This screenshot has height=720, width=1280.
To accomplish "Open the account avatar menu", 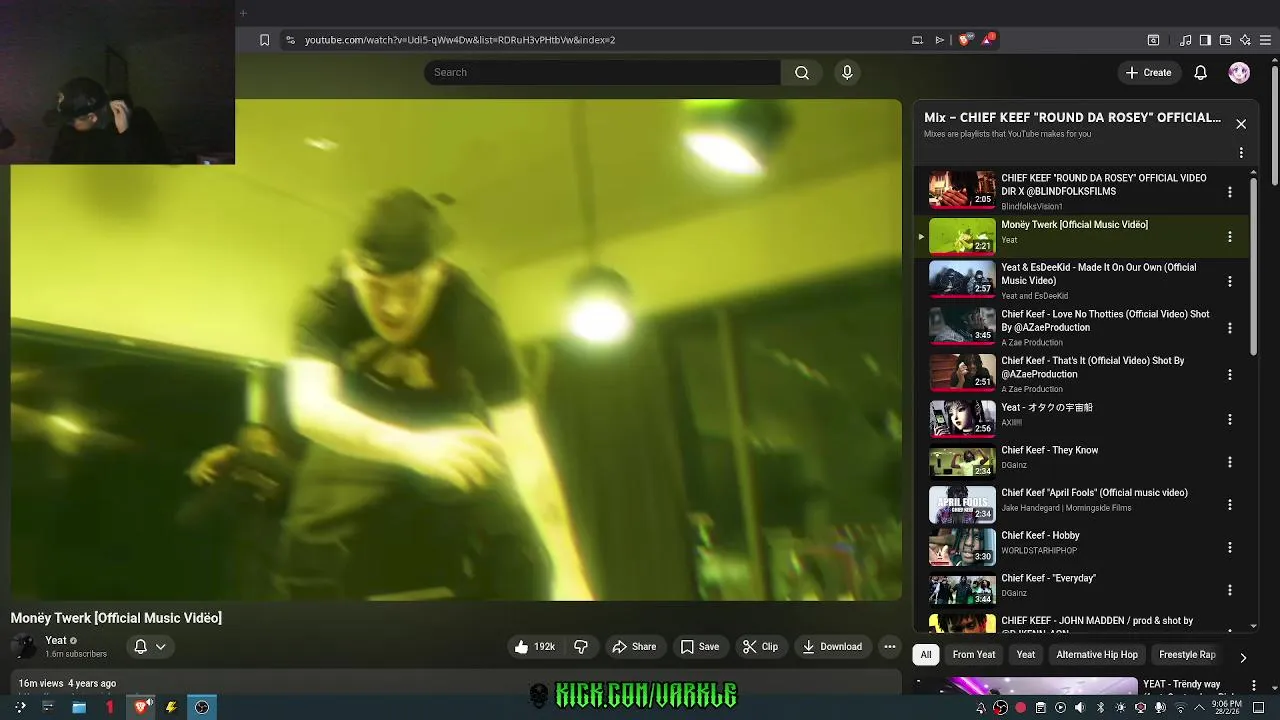I will click(1239, 72).
